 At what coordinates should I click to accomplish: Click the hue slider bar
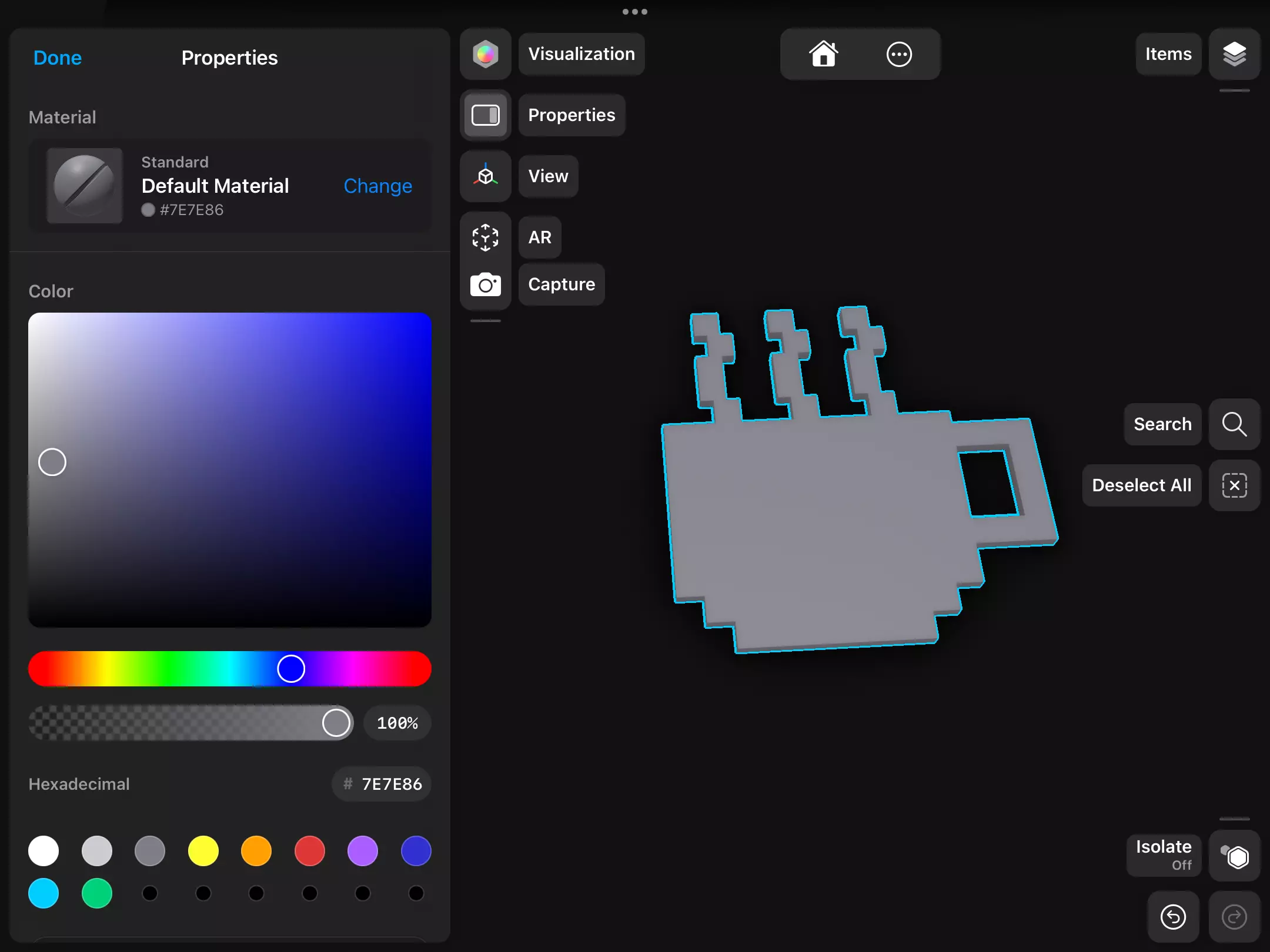230,669
